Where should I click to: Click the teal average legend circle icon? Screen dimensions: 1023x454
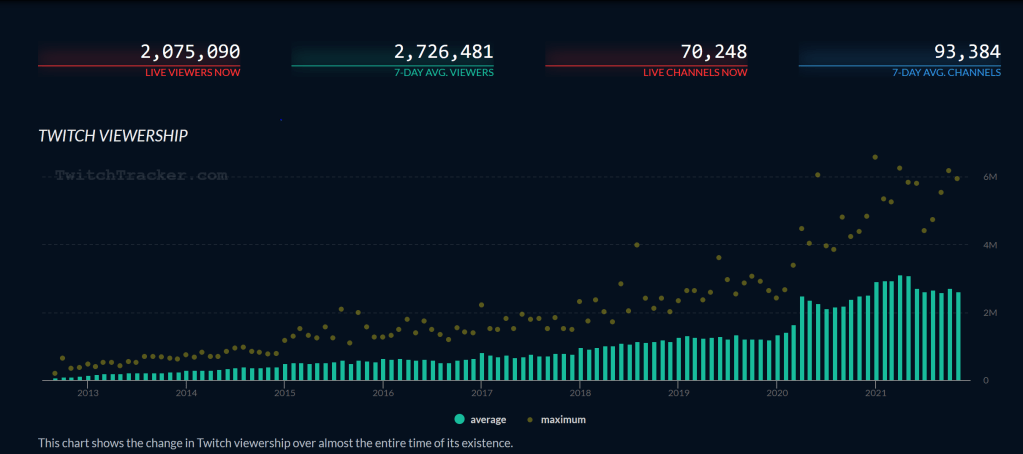tap(460, 419)
